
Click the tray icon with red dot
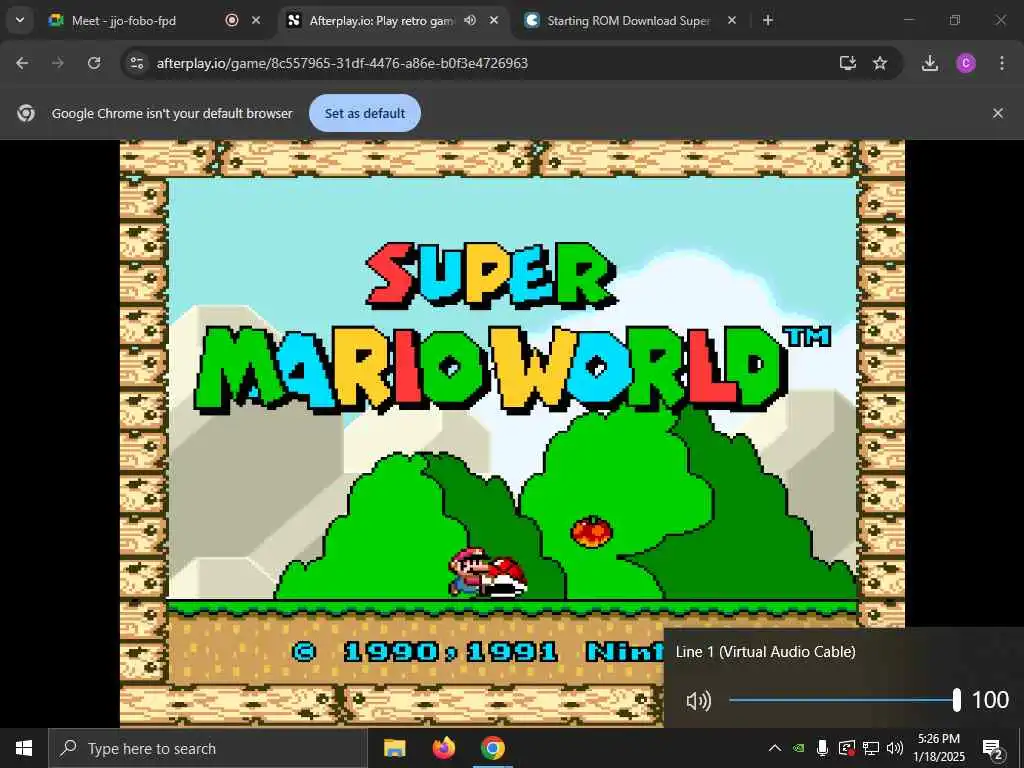pos(847,748)
